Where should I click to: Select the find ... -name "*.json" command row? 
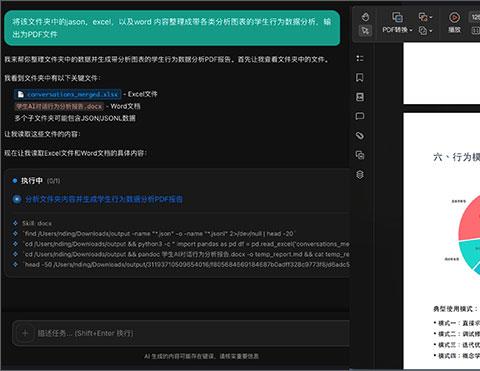pyautogui.click(x=159, y=234)
